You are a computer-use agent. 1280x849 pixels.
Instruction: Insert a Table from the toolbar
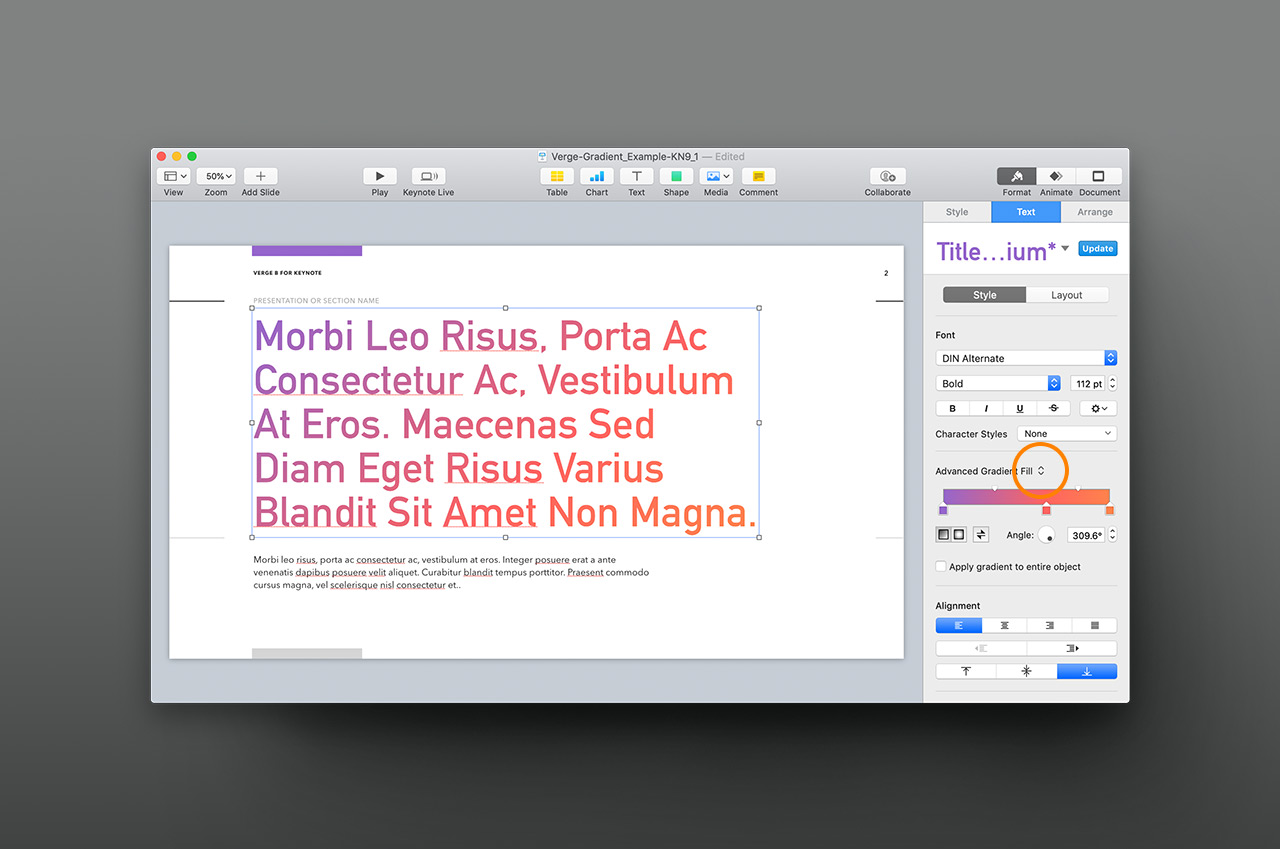(x=557, y=176)
